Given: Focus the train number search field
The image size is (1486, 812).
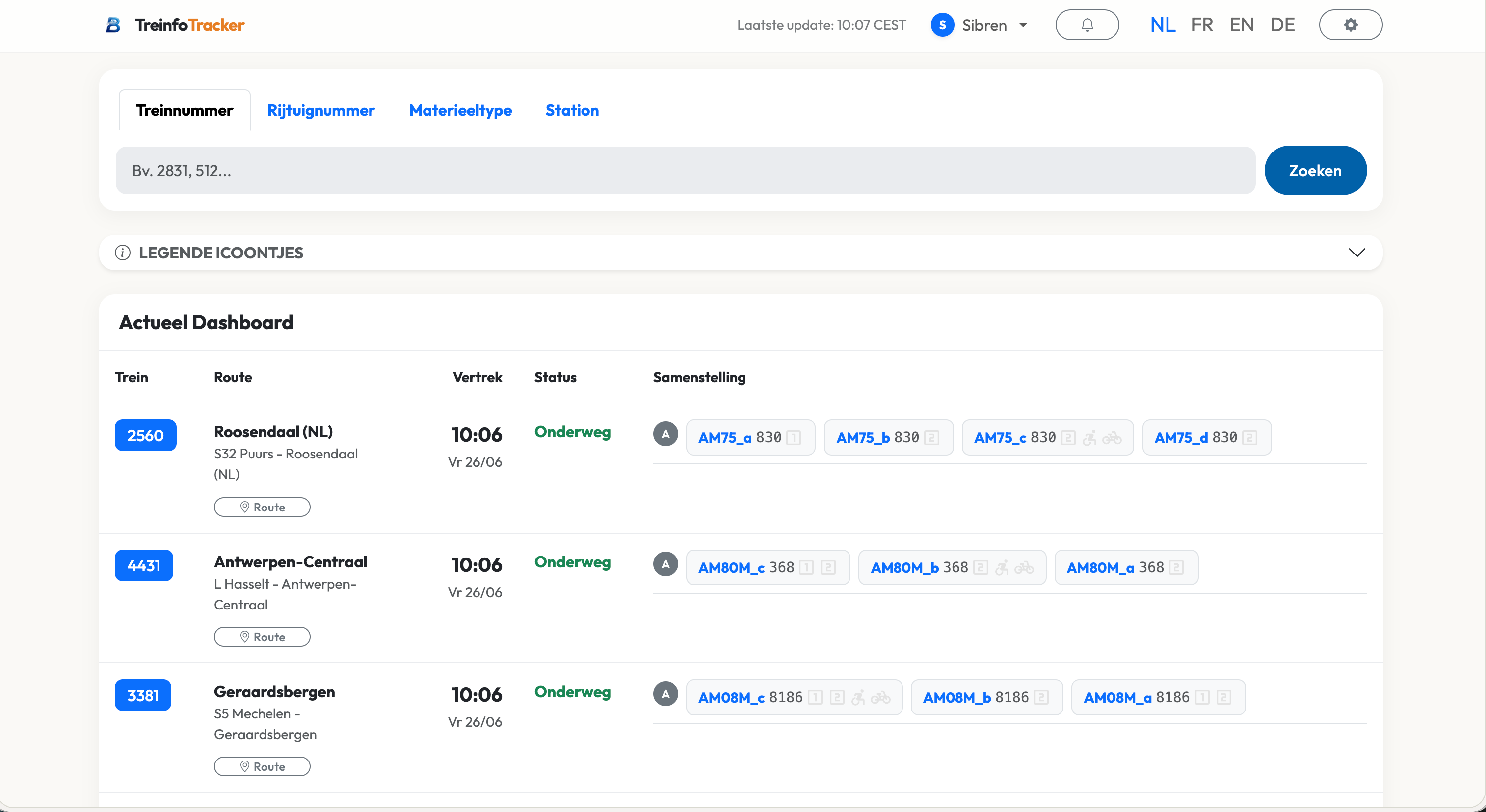Looking at the screenshot, I should 686,170.
